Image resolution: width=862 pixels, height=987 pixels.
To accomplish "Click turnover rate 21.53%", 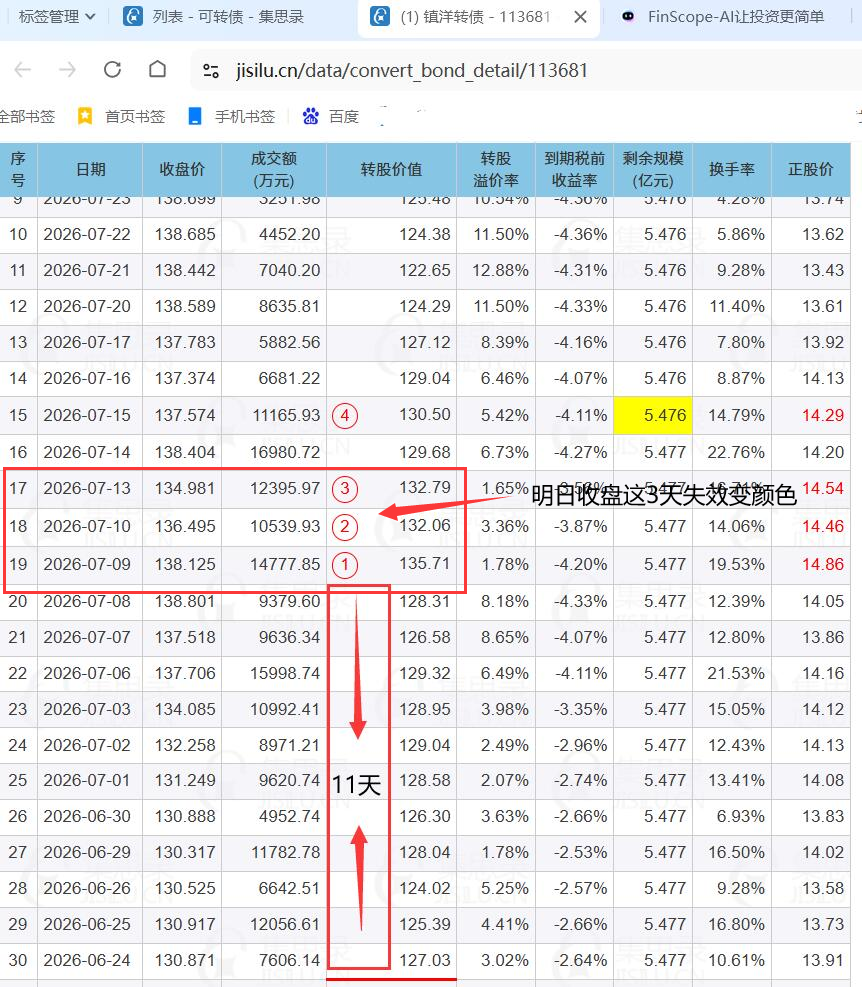I will click(x=736, y=674).
